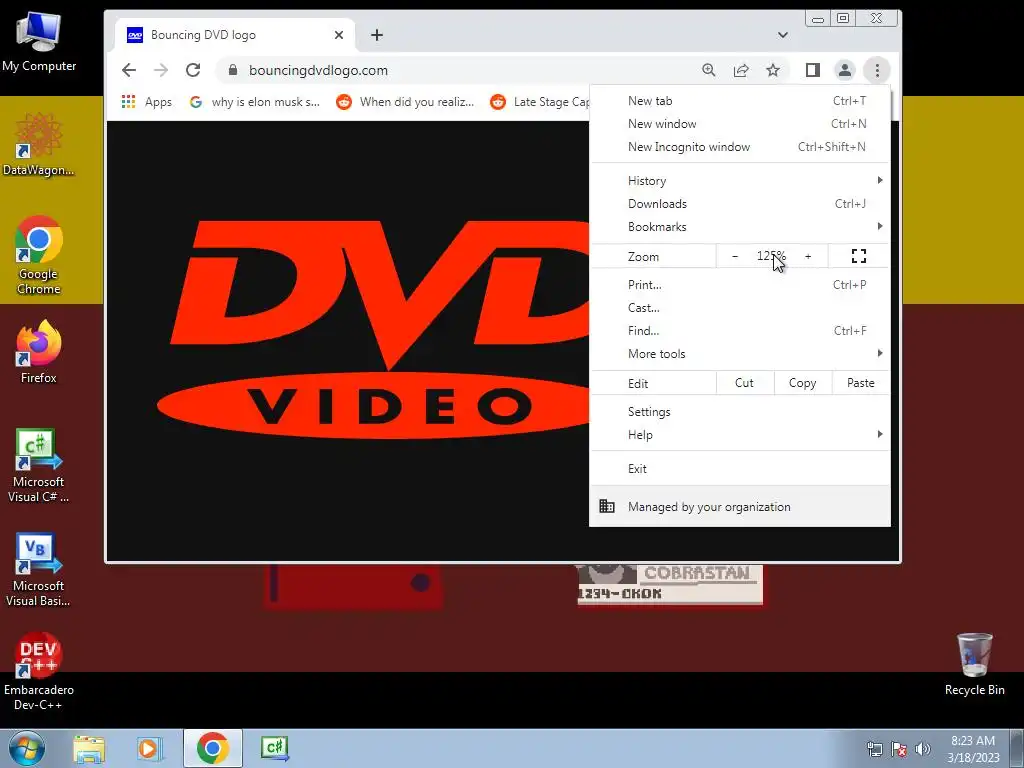Click the share page icon
The height and width of the screenshot is (768, 1024).
click(x=741, y=70)
